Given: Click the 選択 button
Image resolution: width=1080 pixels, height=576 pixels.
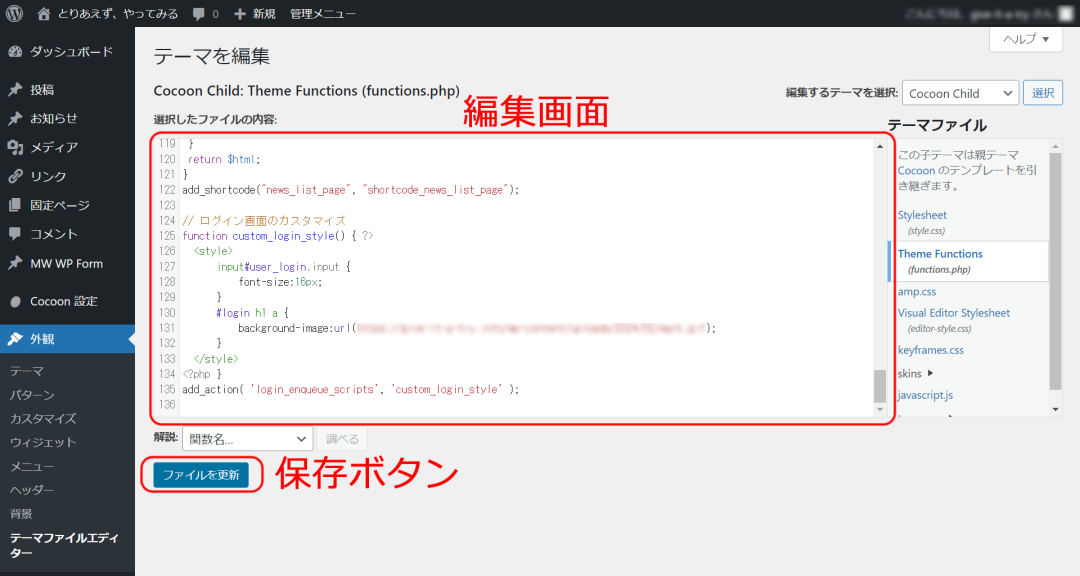Looking at the screenshot, I should point(1043,93).
